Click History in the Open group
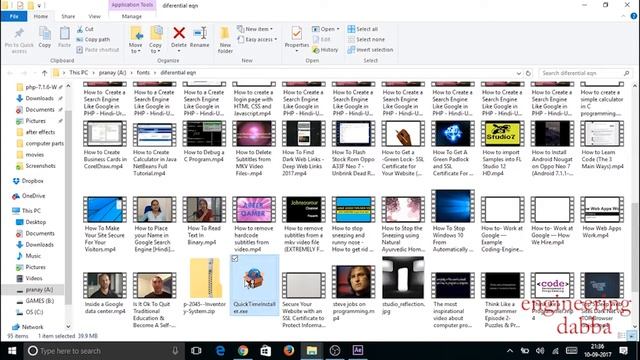 click(x=325, y=50)
